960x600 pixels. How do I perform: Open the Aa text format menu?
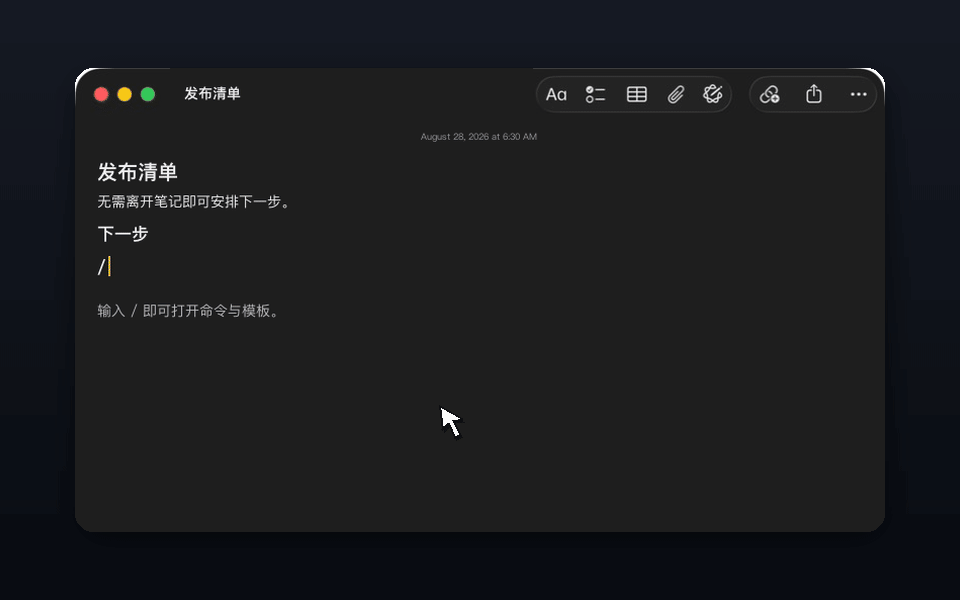pyautogui.click(x=556, y=94)
